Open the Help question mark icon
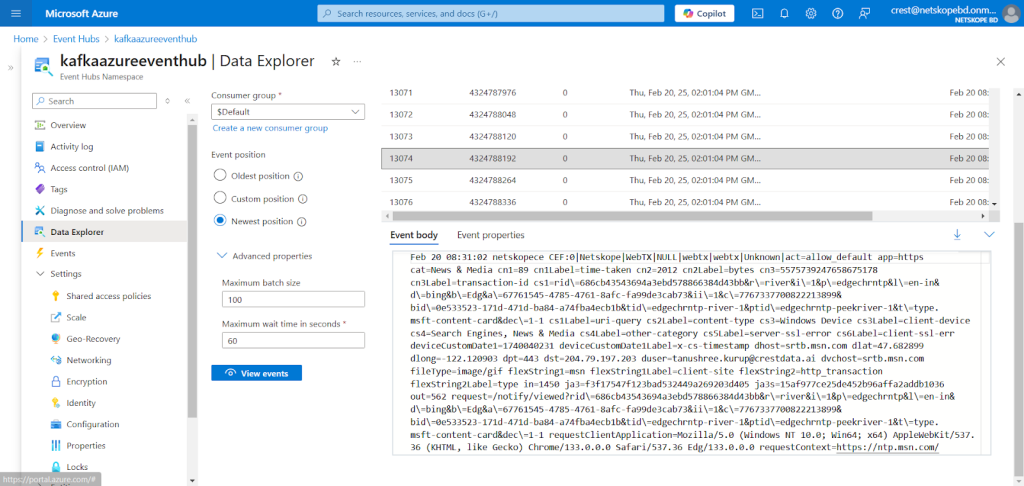The height and width of the screenshot is (486, 1024). pyautogui.click(x=838, y=13)
